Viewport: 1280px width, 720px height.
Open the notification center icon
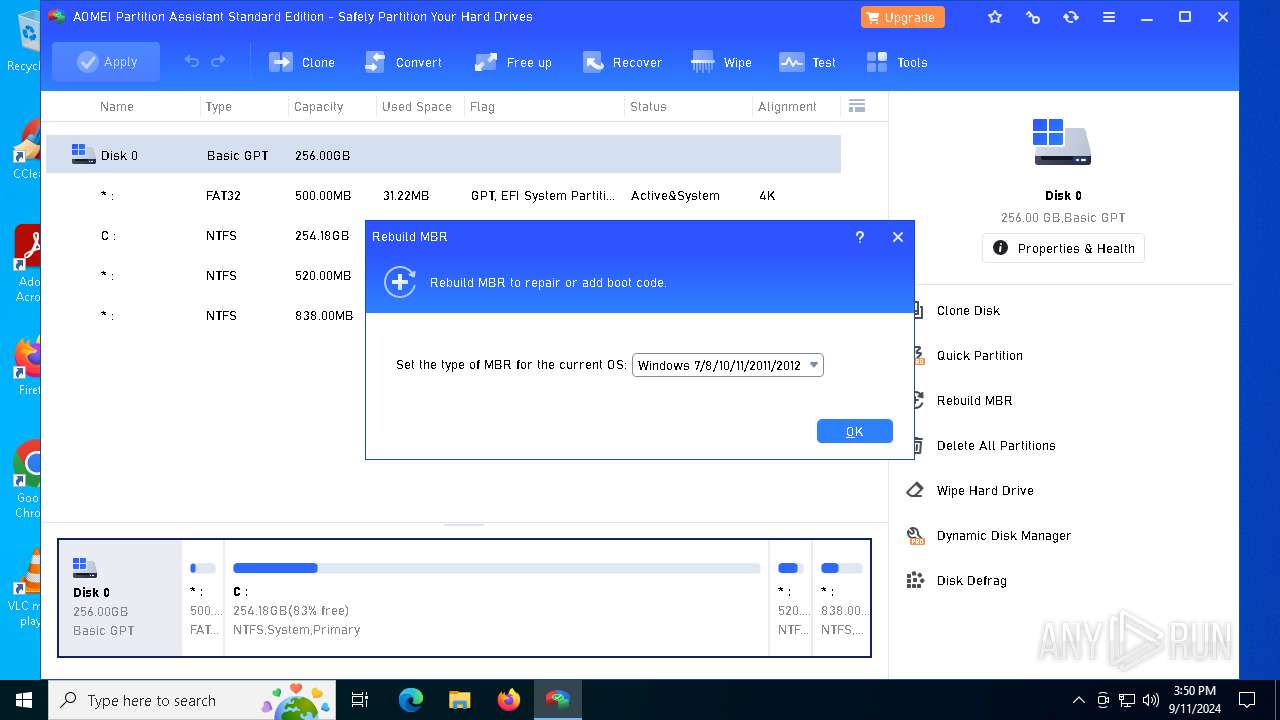[1247, 700]
